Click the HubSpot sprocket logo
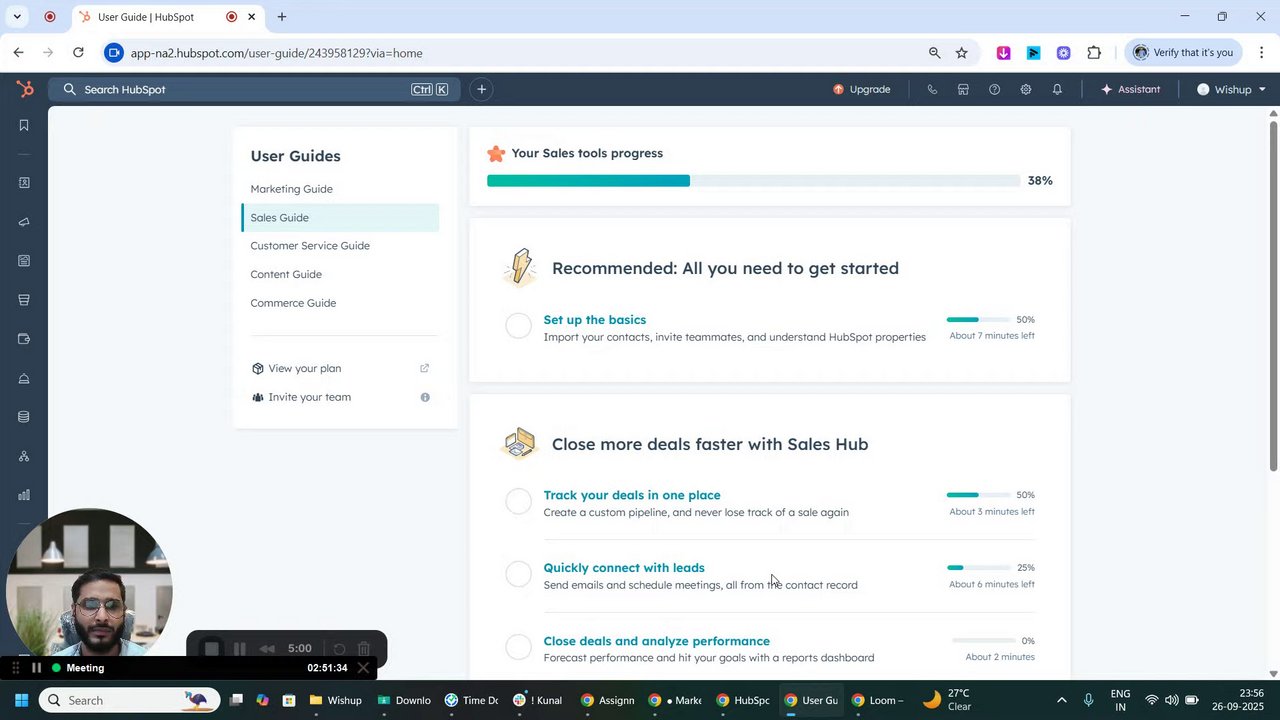Viewport: 1280px width, 720px height. coord(25,89)
